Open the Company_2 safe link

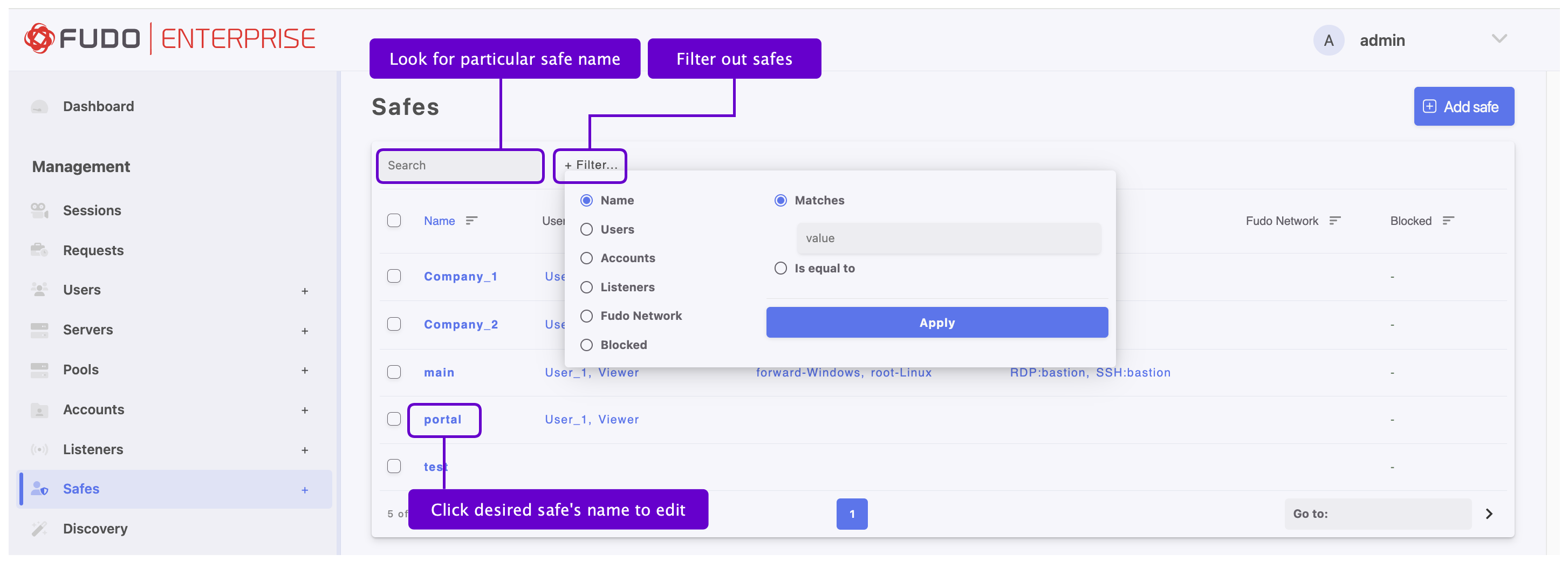point(461,325)
